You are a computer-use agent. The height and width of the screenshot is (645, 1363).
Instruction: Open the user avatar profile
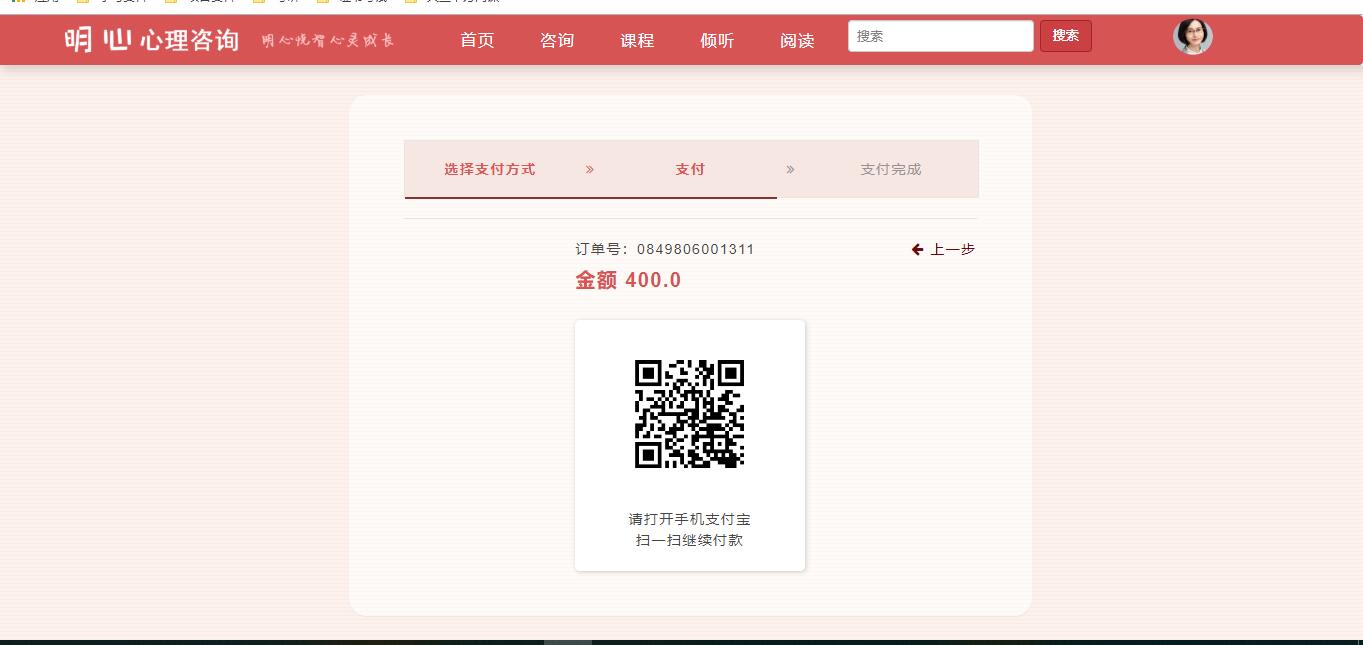coord(1193,36)
